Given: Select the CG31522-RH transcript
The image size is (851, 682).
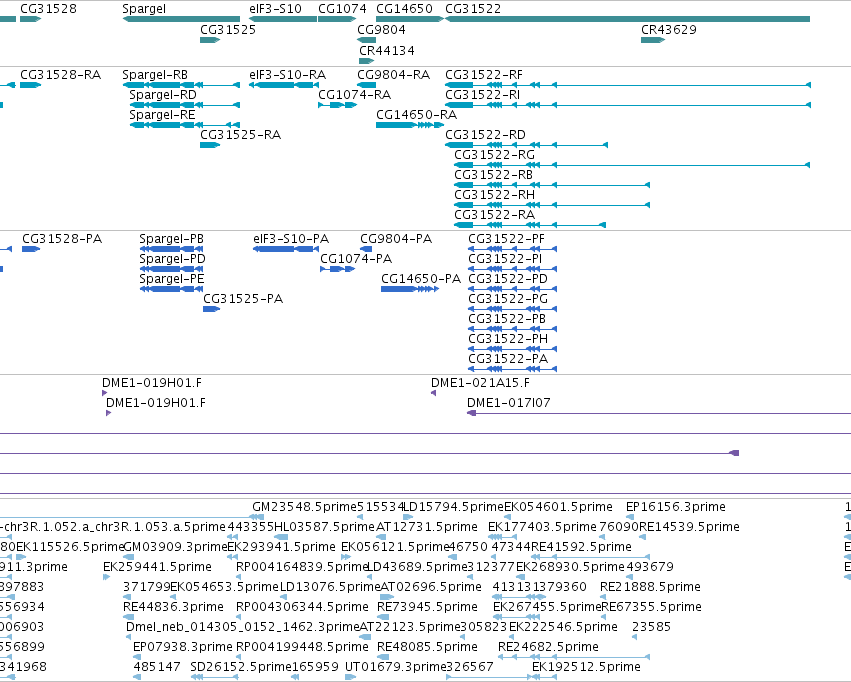Looking at the screenshot, I should (x=552, y=205).
